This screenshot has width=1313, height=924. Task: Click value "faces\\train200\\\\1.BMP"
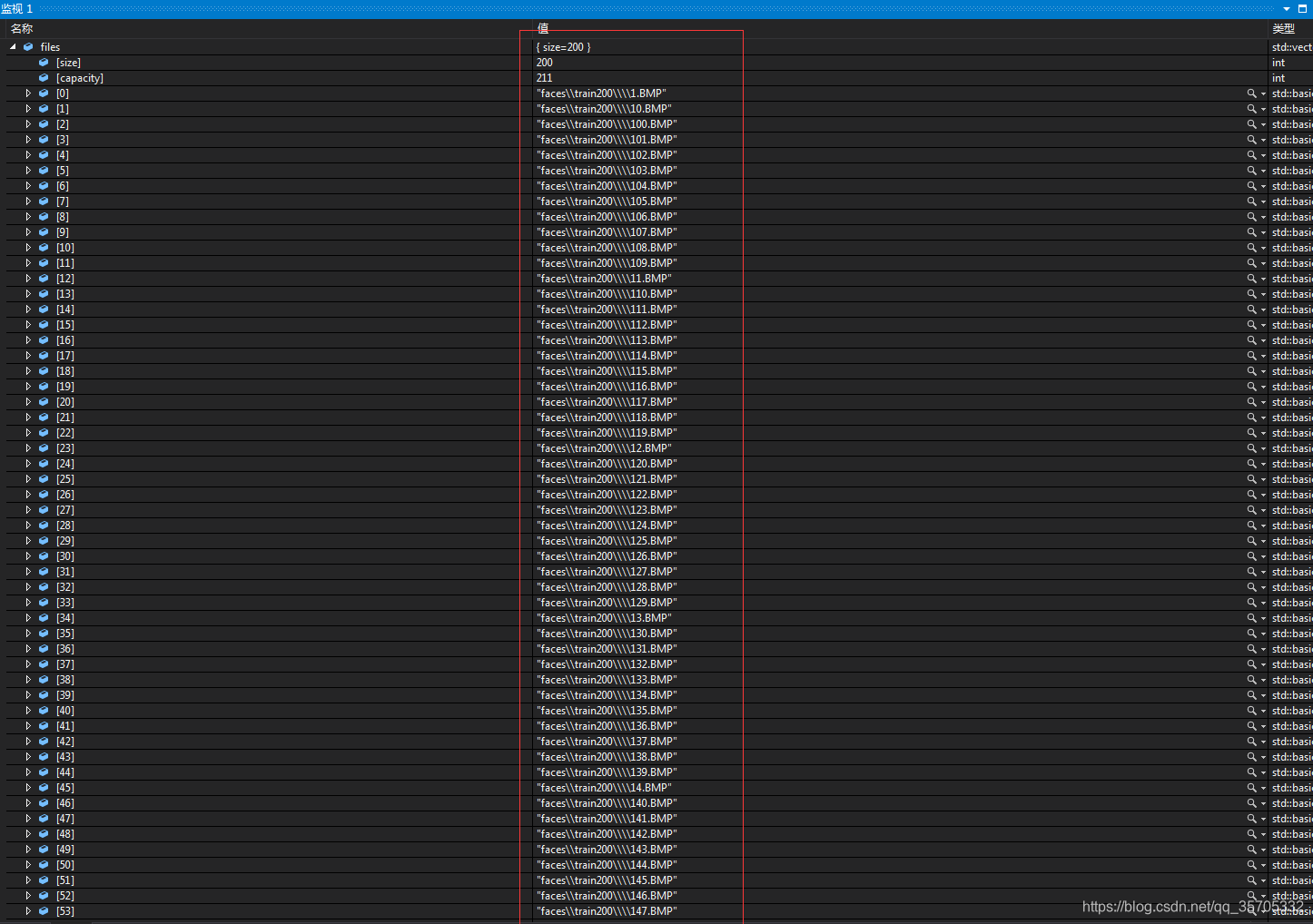pyautogui.click(x=600, y=93)
